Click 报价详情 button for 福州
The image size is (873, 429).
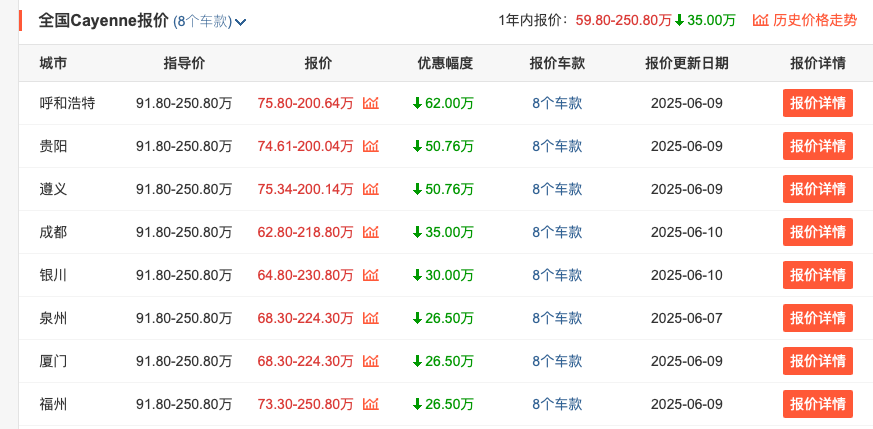point(817,404)
